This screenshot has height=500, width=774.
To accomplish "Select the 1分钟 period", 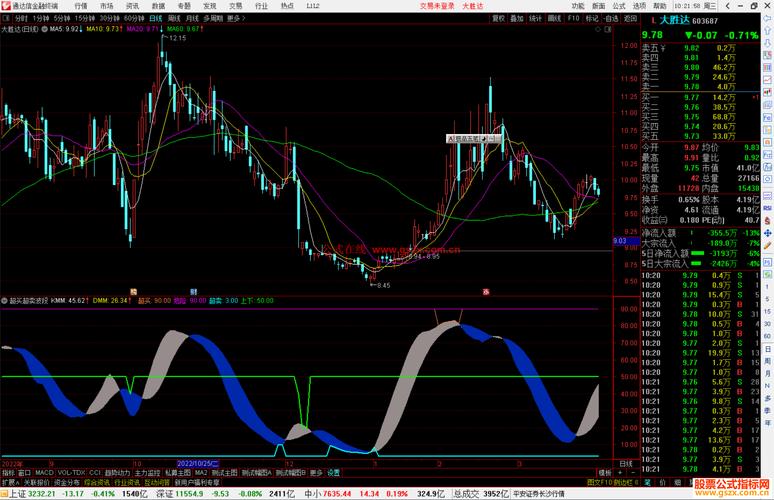I will coord(40,18).
